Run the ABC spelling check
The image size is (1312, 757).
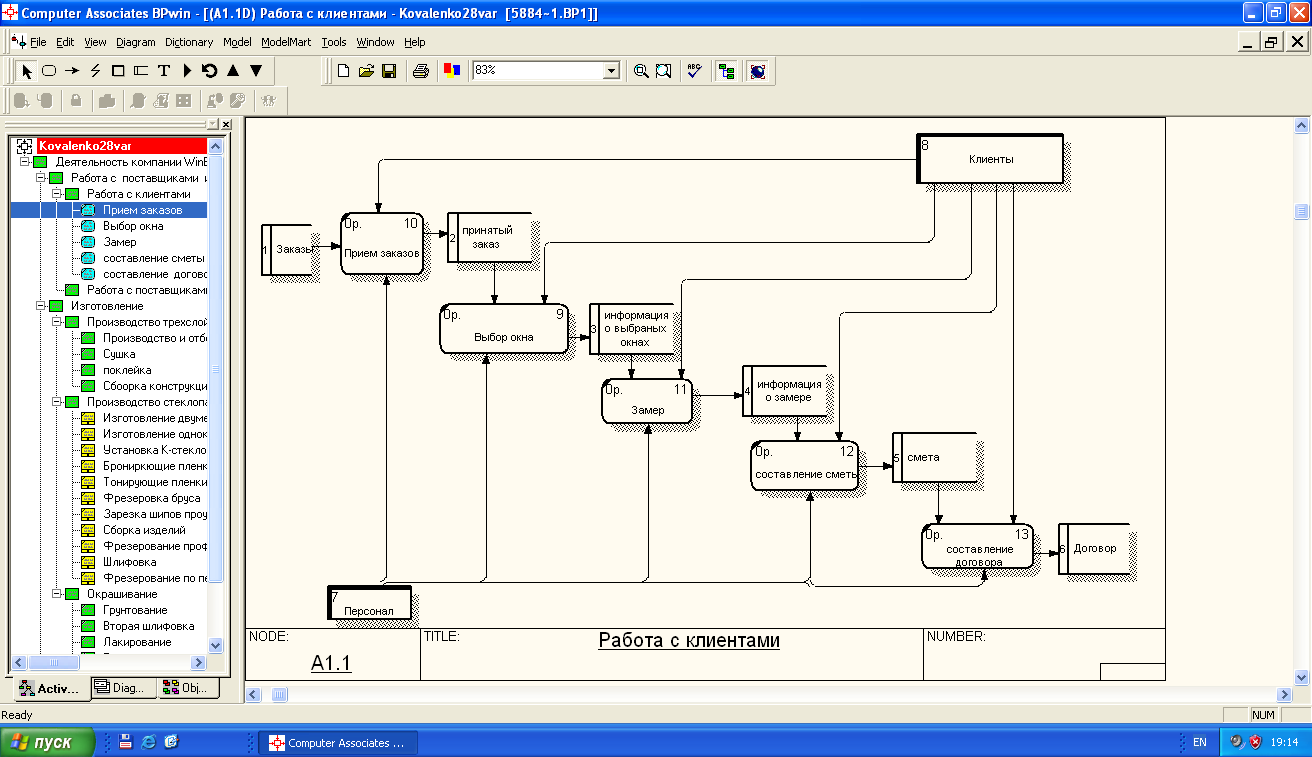click(x=694, y=71)
